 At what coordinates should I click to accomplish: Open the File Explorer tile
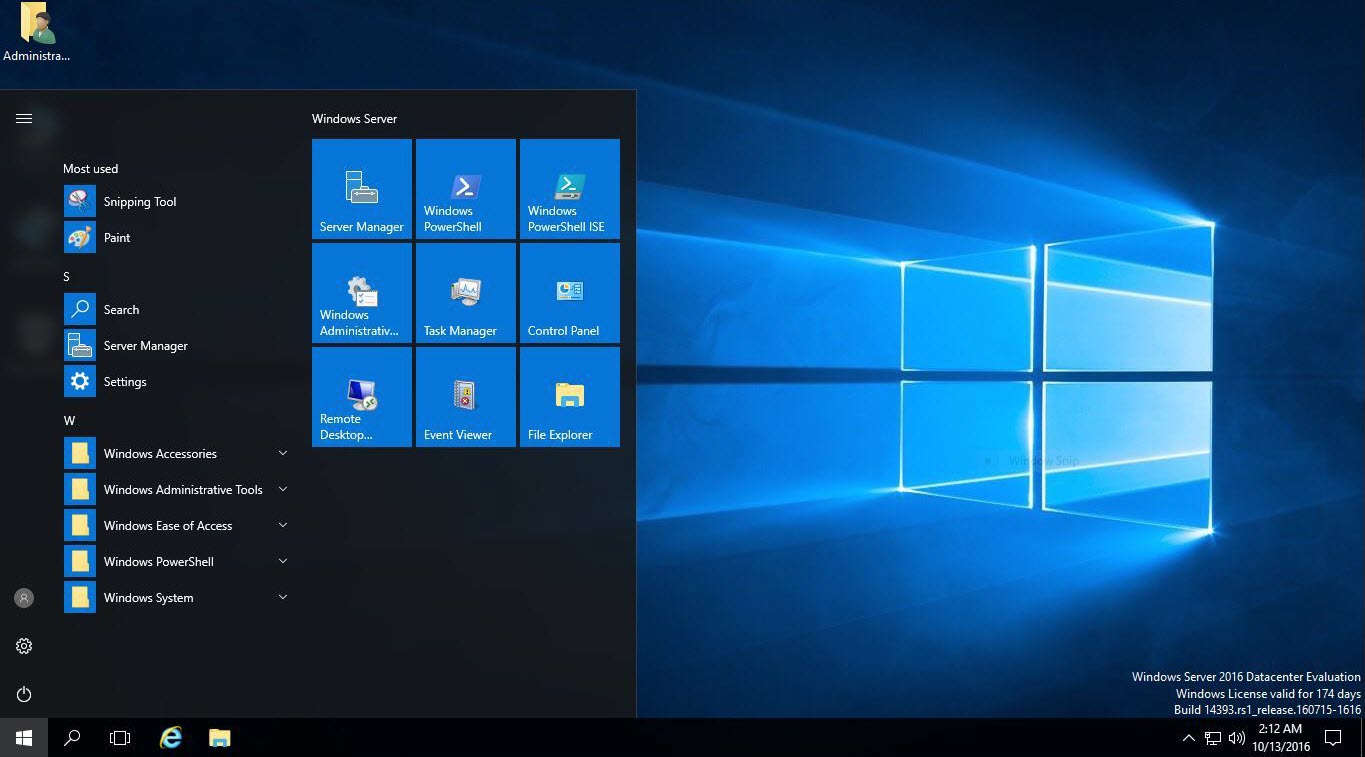569,396
